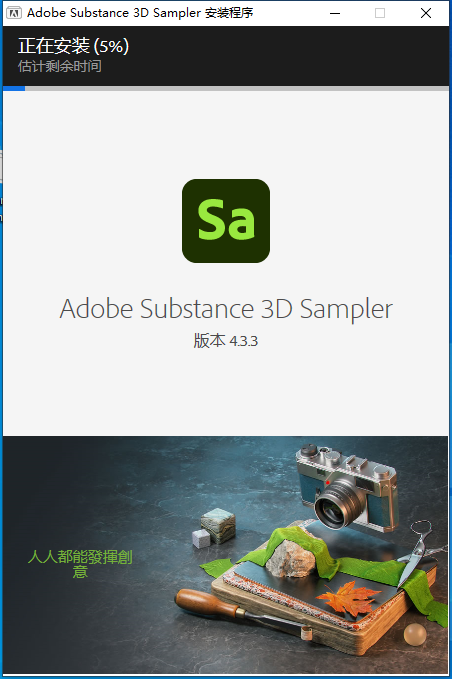Click the grey unfilled part of progress bar
Viewport: 452px width, 679px height.
[237, 88]
